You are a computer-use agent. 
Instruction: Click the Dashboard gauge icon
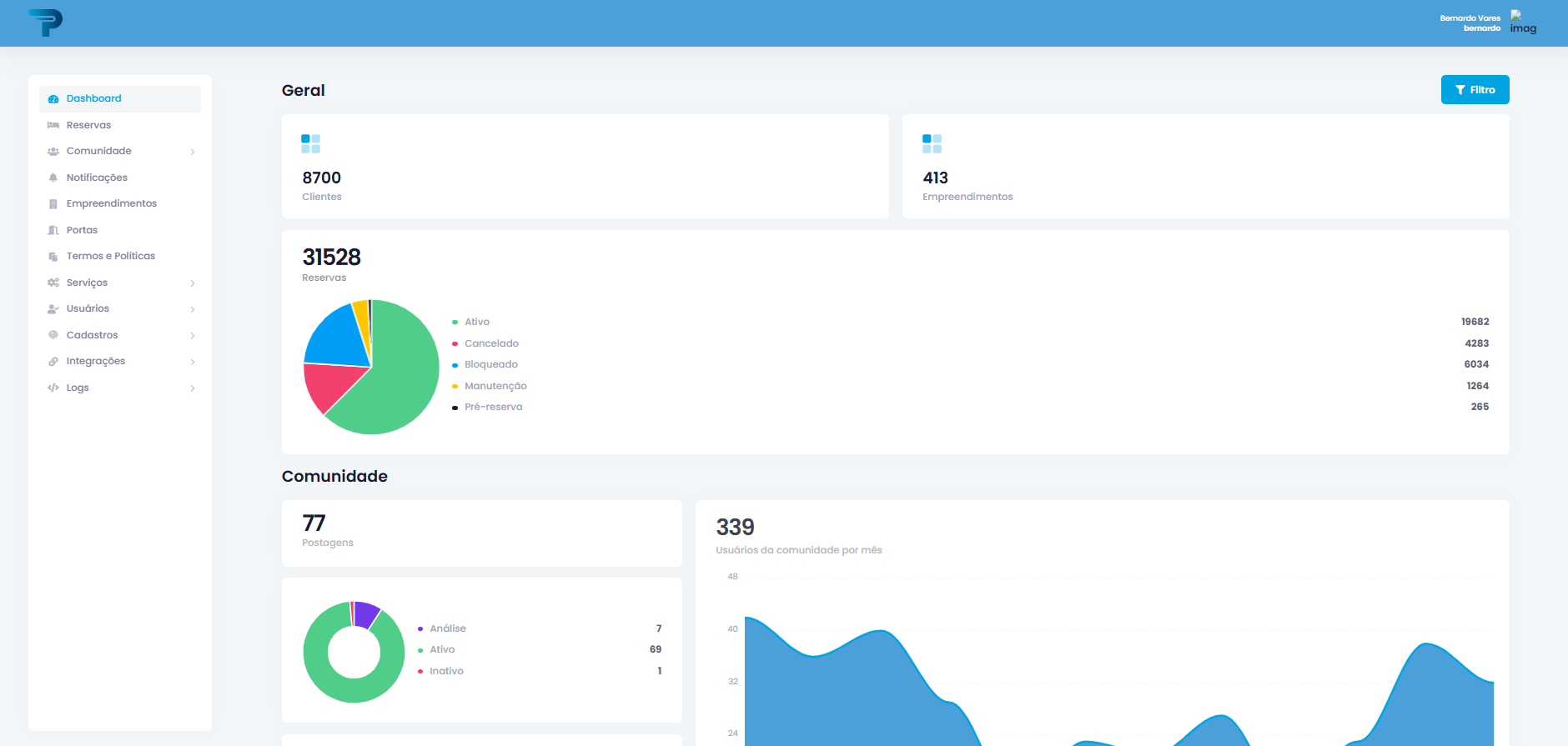(x=53, y=99)
